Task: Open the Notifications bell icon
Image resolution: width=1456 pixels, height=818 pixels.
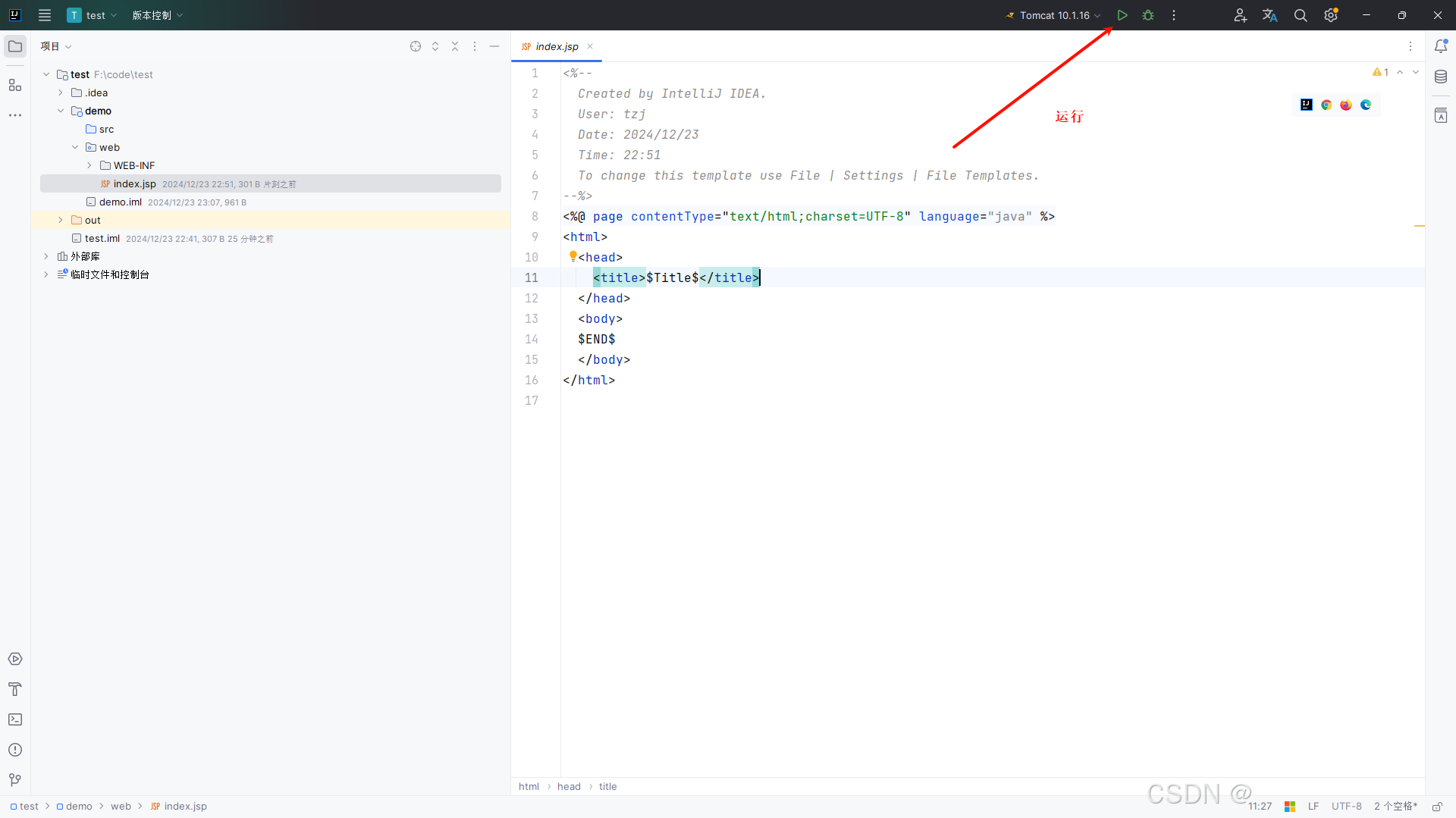Action: pyautogui.click(x=1442, y=46)
